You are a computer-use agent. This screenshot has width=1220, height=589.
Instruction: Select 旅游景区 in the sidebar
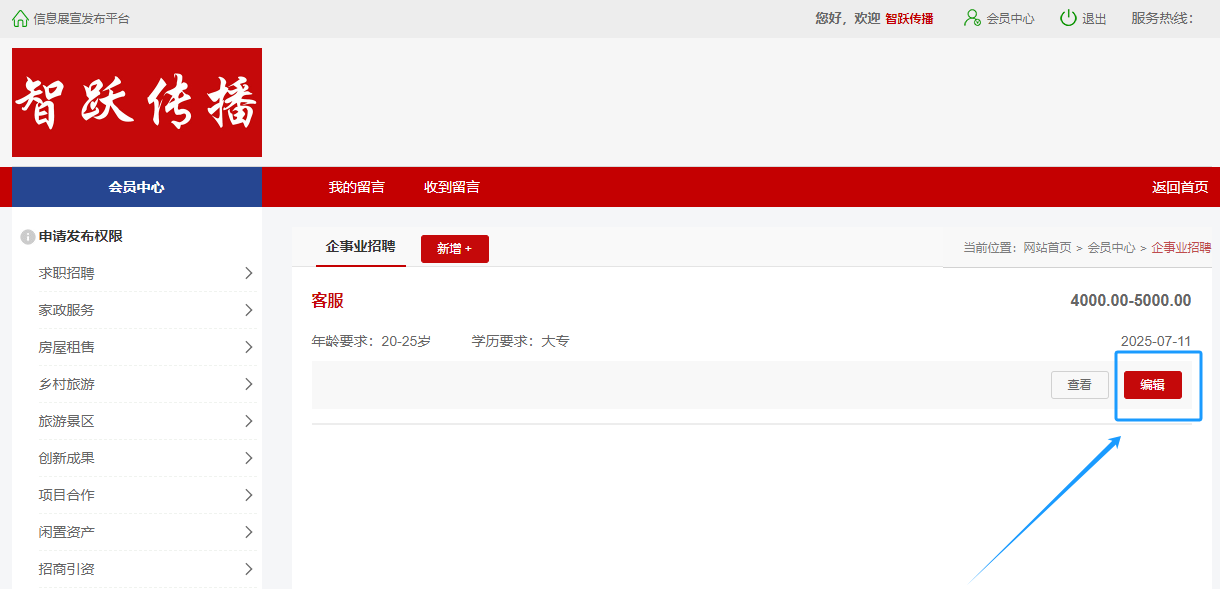[67, 421]
